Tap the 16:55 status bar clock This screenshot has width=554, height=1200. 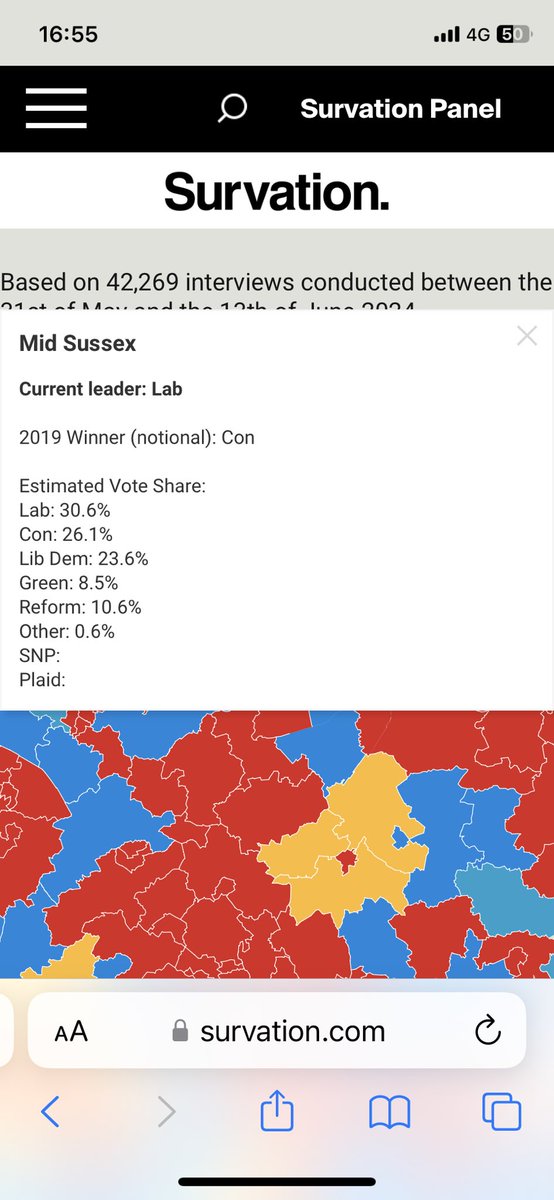tap(68, 34)
